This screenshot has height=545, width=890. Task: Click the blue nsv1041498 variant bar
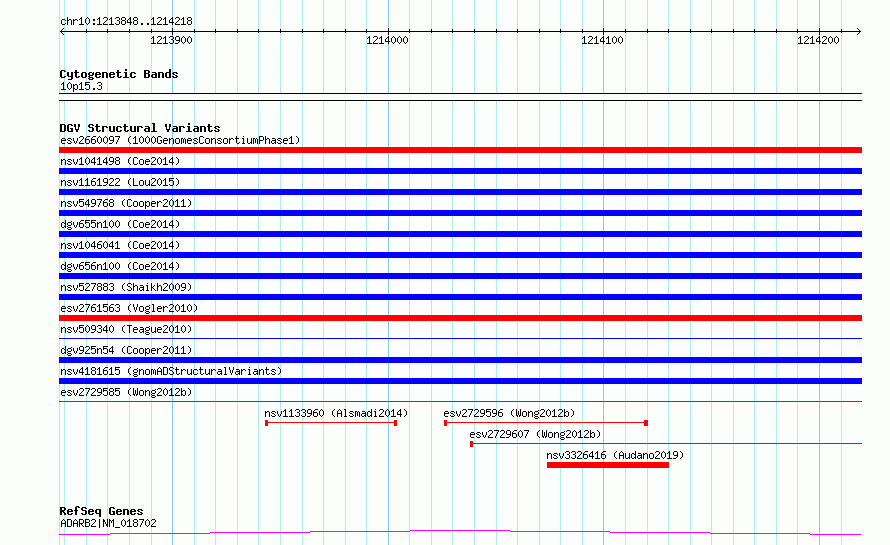[460, 171]
